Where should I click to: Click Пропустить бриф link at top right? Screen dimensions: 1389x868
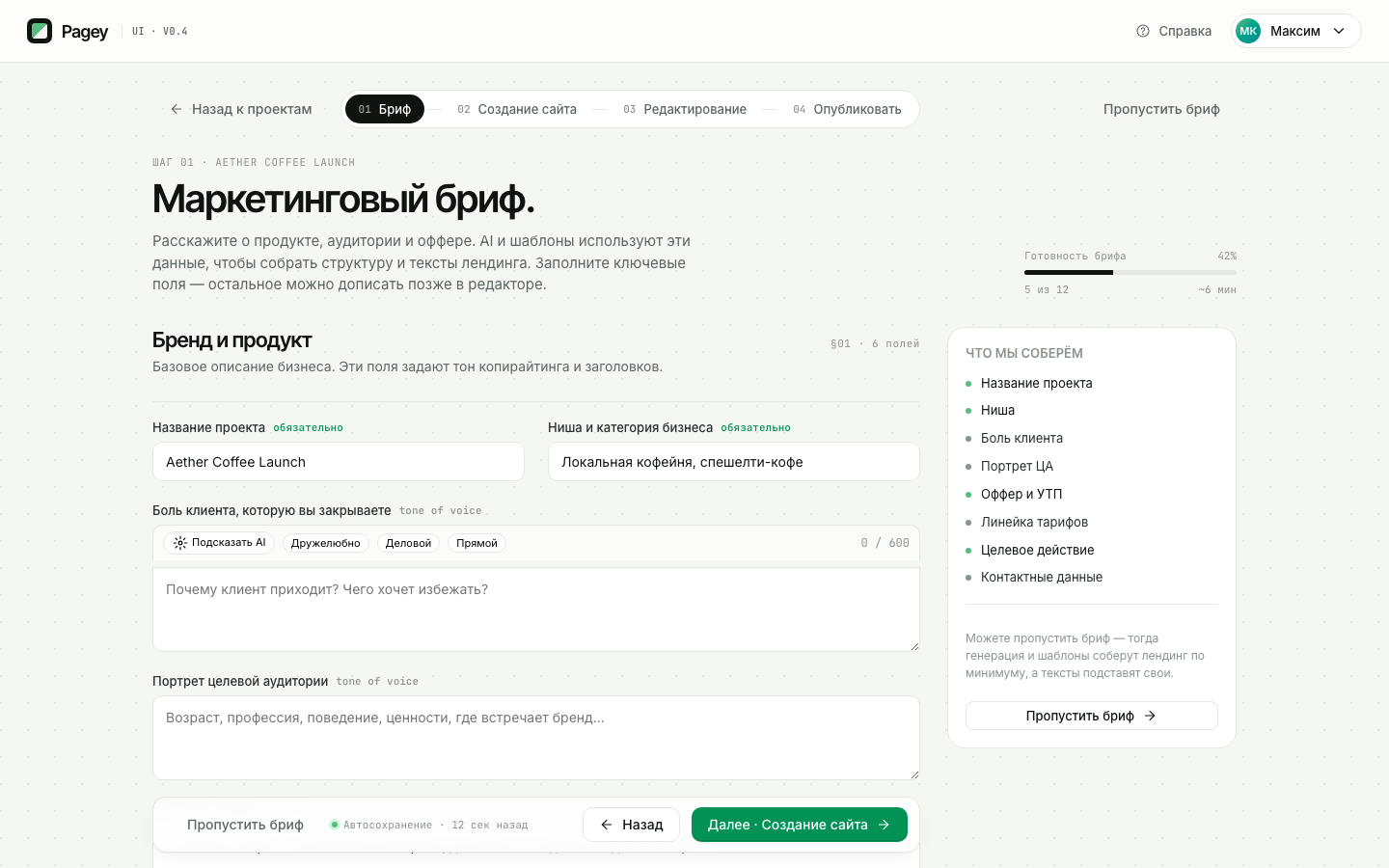pyautogui.click(x=1161, y=109)
